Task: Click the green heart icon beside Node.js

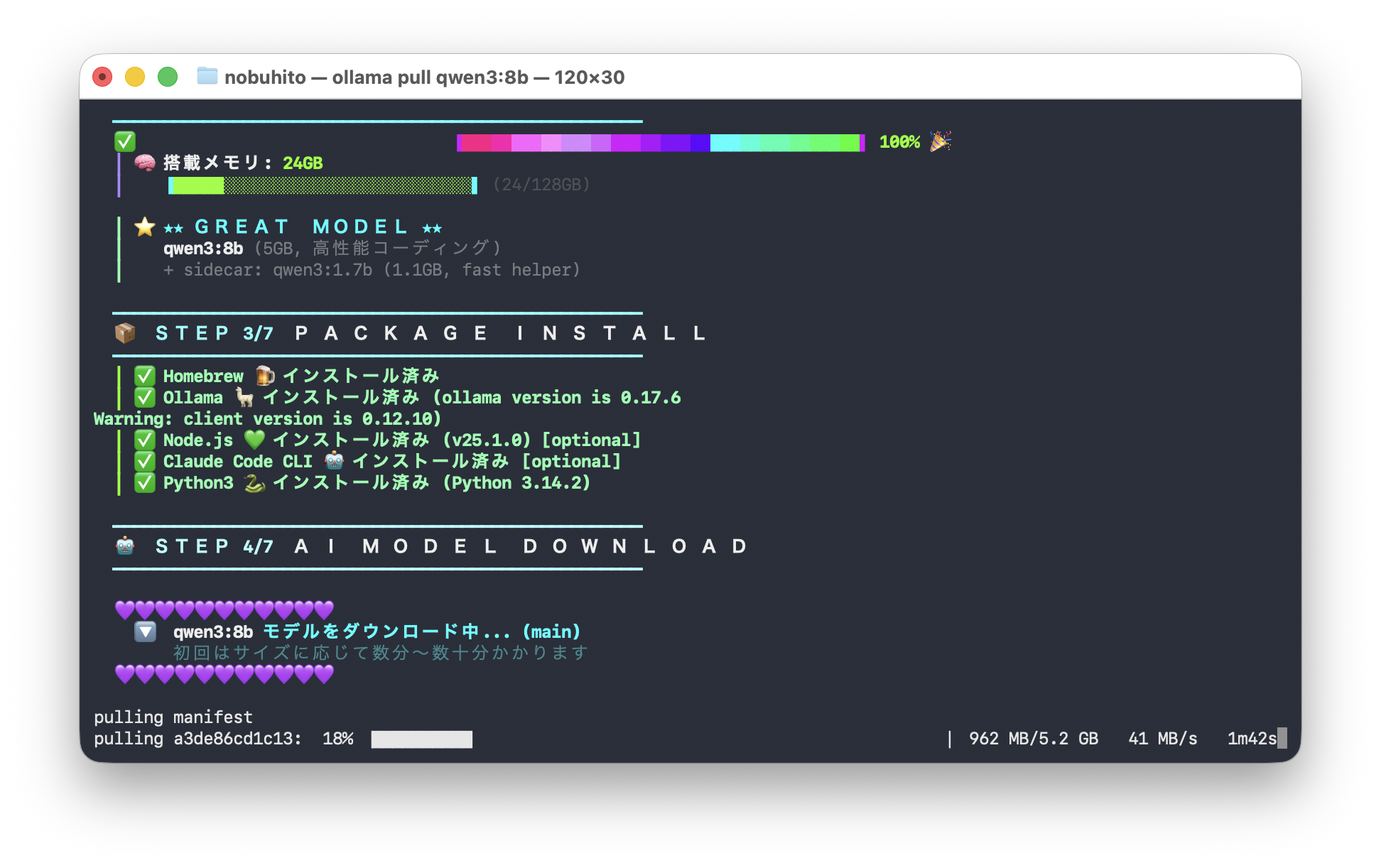Action: tap(253, 439)
